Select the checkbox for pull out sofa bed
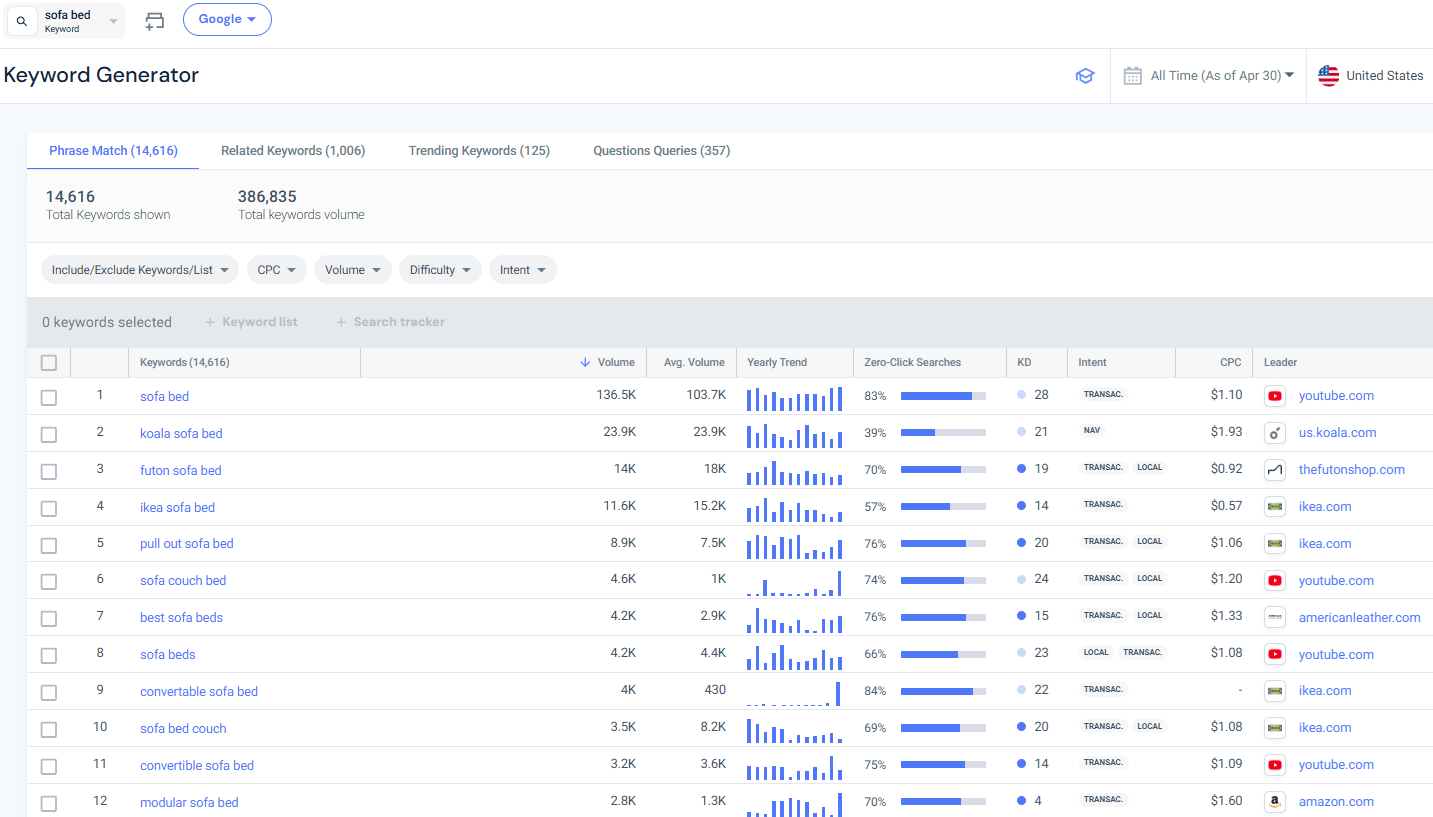Viewport: 1433px width, 817px height. pyautogui.click(x=49, y=545)
